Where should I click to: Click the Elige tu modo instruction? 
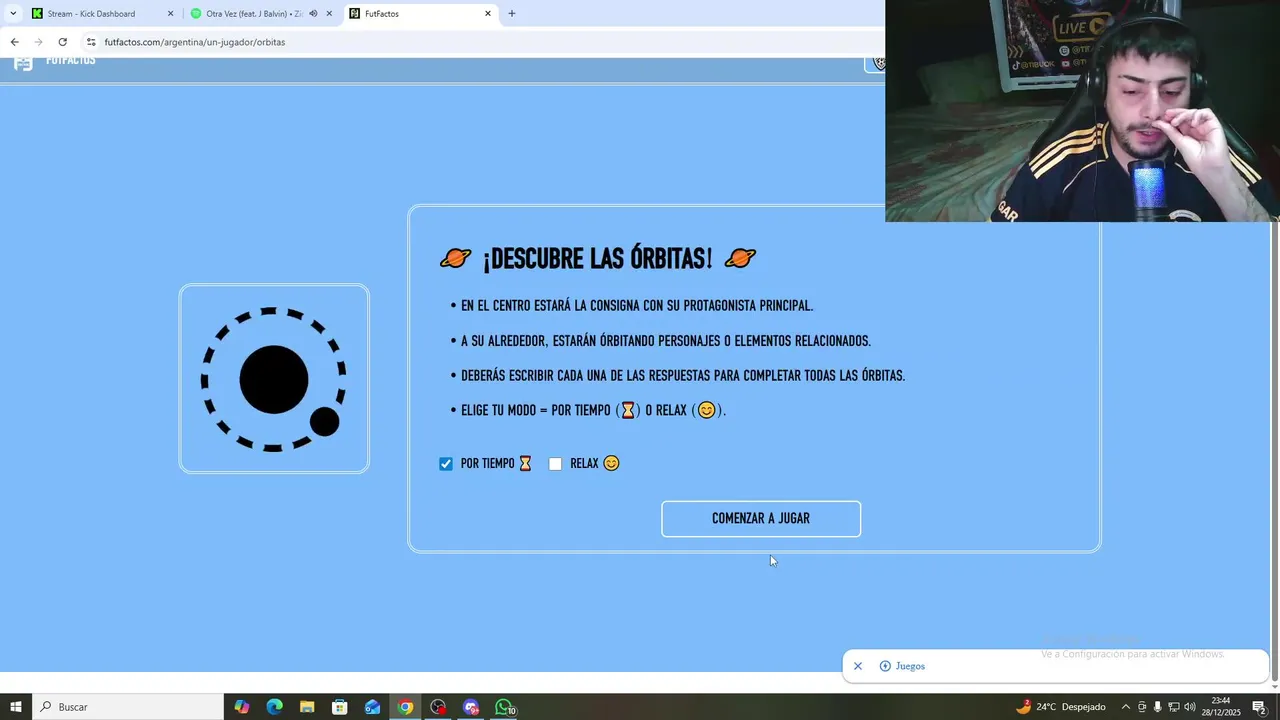593,410
